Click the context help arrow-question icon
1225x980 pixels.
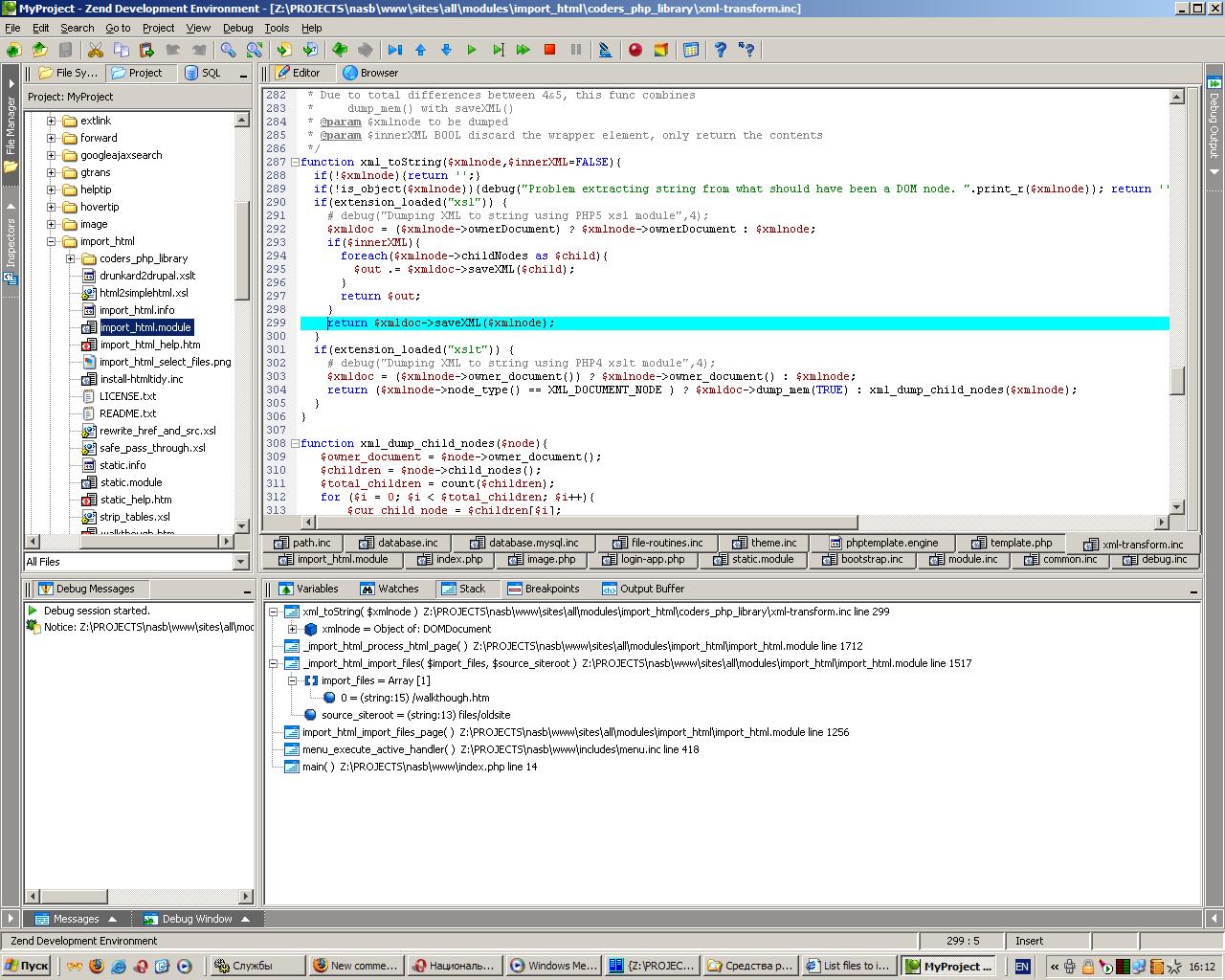click(x=746, y=50)
